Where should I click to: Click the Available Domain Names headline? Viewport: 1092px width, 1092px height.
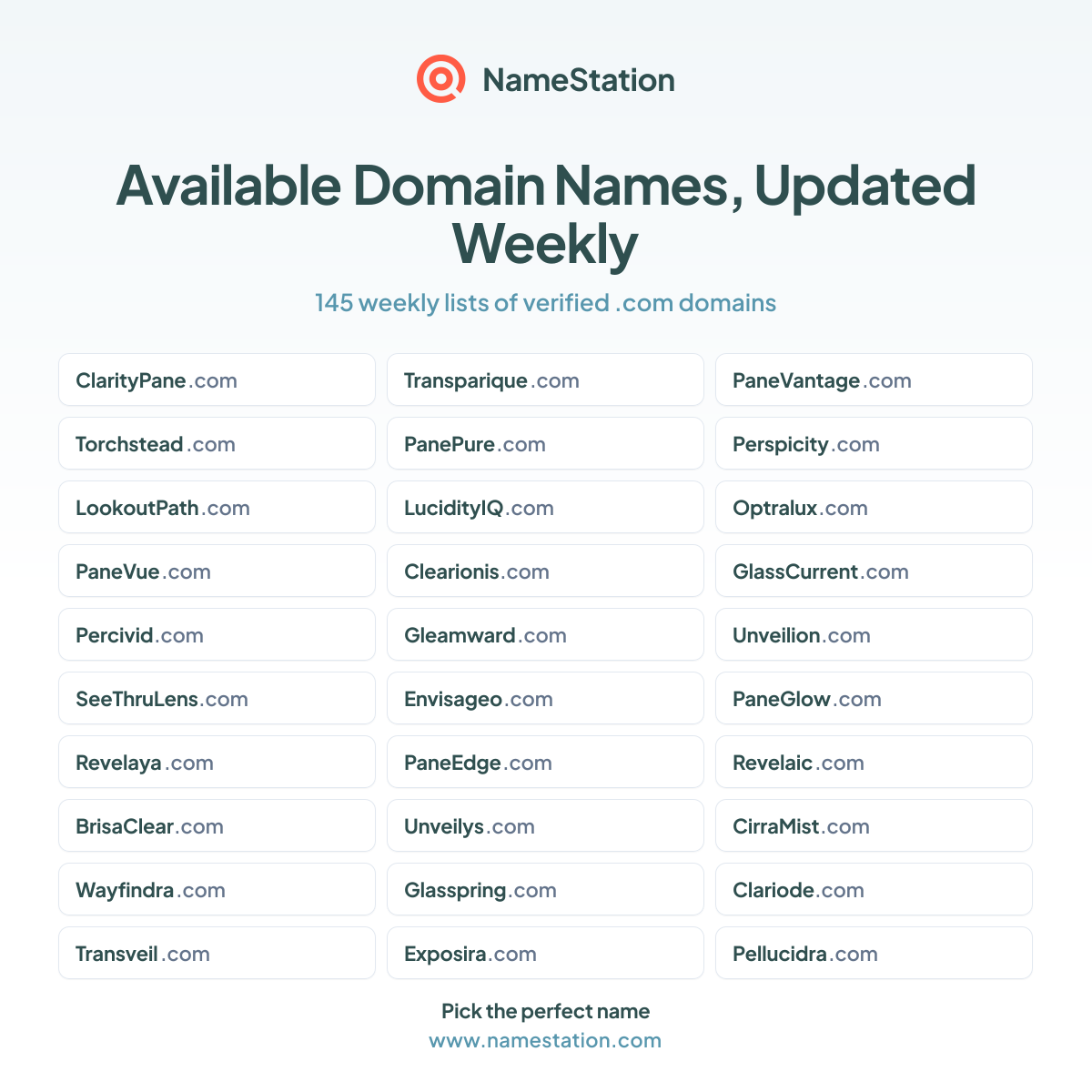coord(546,214)
